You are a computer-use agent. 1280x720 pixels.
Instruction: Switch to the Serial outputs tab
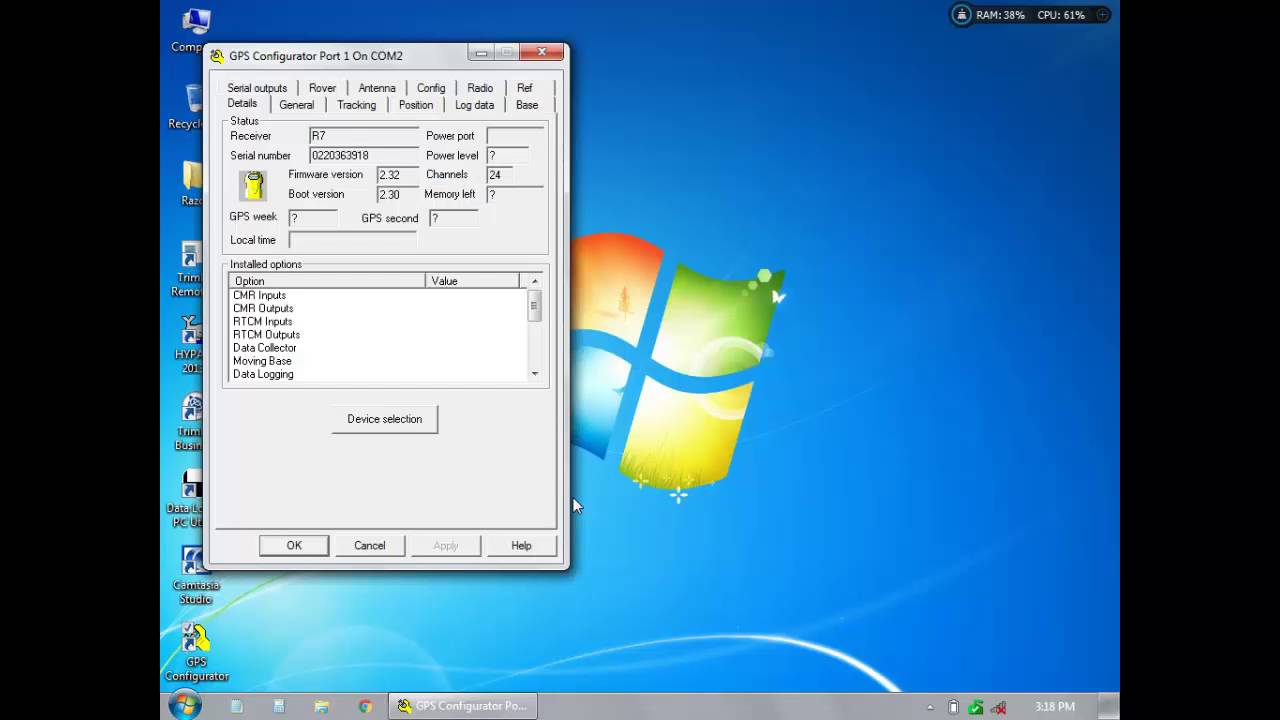point(257,88)
